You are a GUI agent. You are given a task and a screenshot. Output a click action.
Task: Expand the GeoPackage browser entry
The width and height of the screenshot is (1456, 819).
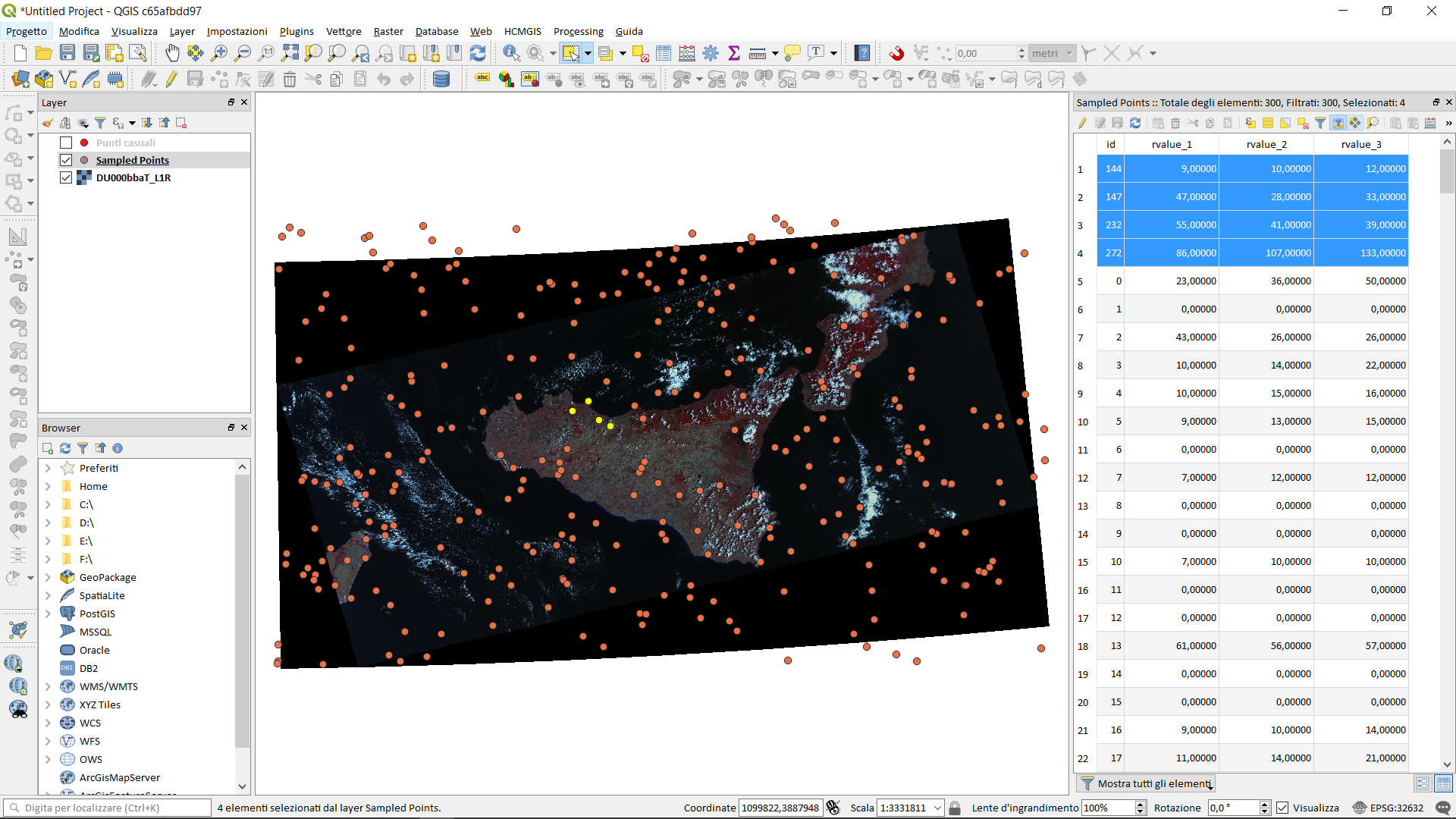[48, 577]
